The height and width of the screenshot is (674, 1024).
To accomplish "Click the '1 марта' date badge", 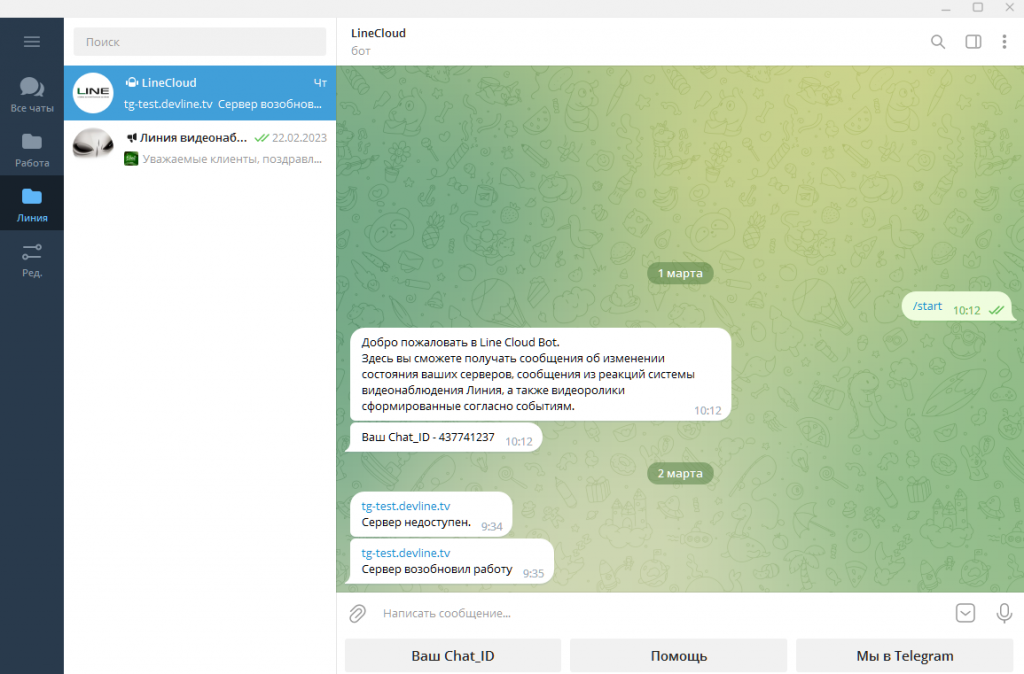I will point(680,273).
